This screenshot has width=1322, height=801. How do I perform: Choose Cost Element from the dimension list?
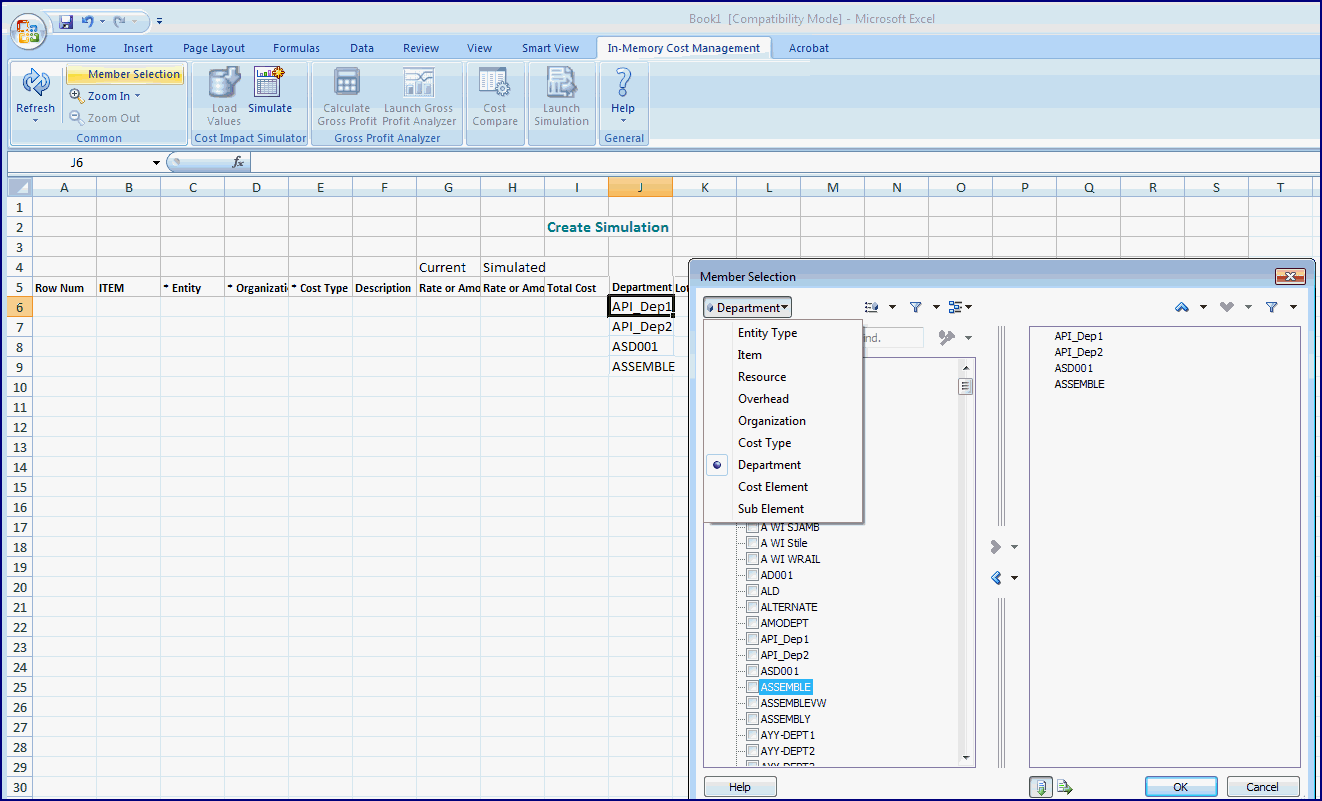772,487
